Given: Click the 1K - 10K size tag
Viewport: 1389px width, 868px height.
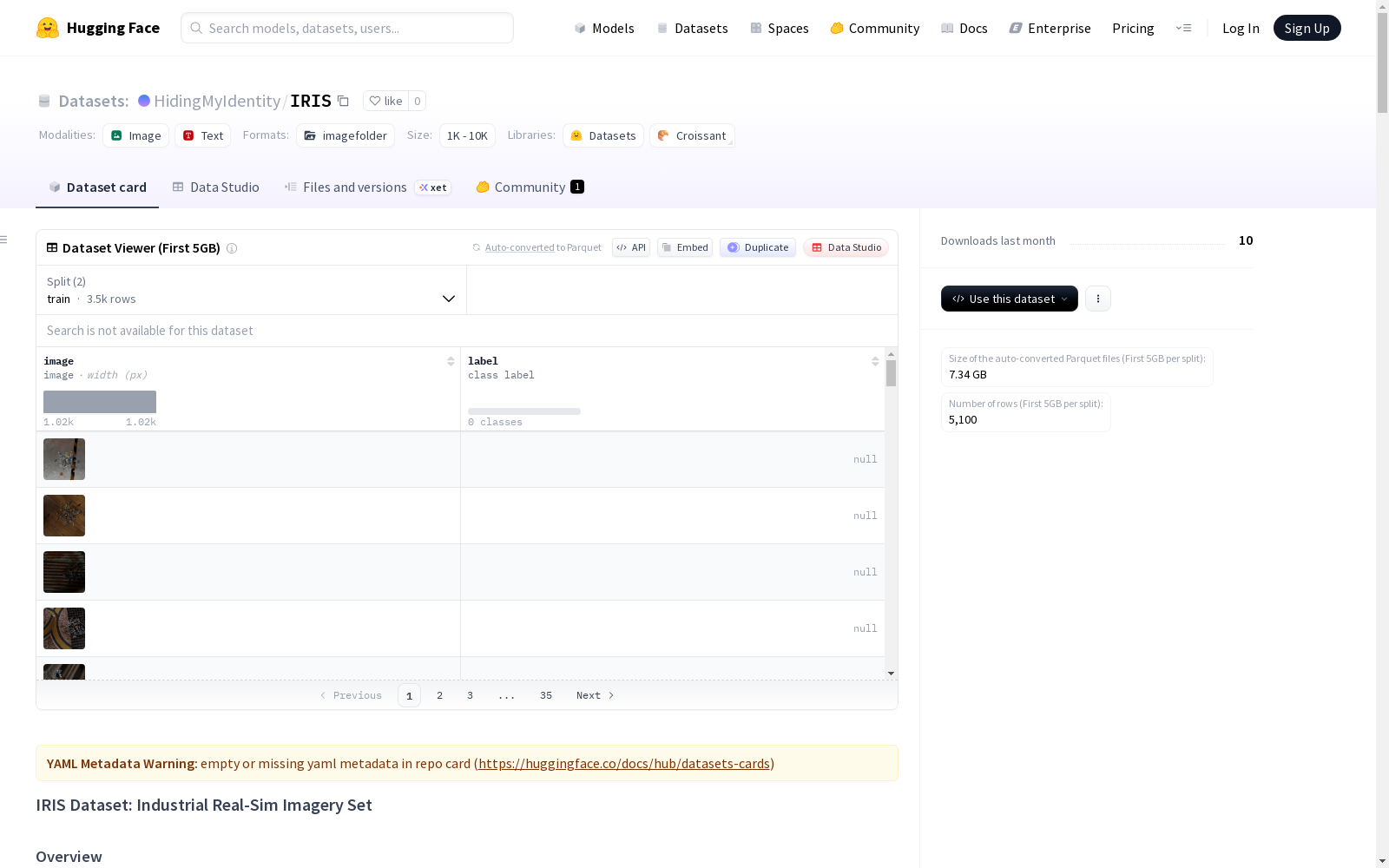Looking at the screenshot, I should pyautogui.click(x=467, y=135).
